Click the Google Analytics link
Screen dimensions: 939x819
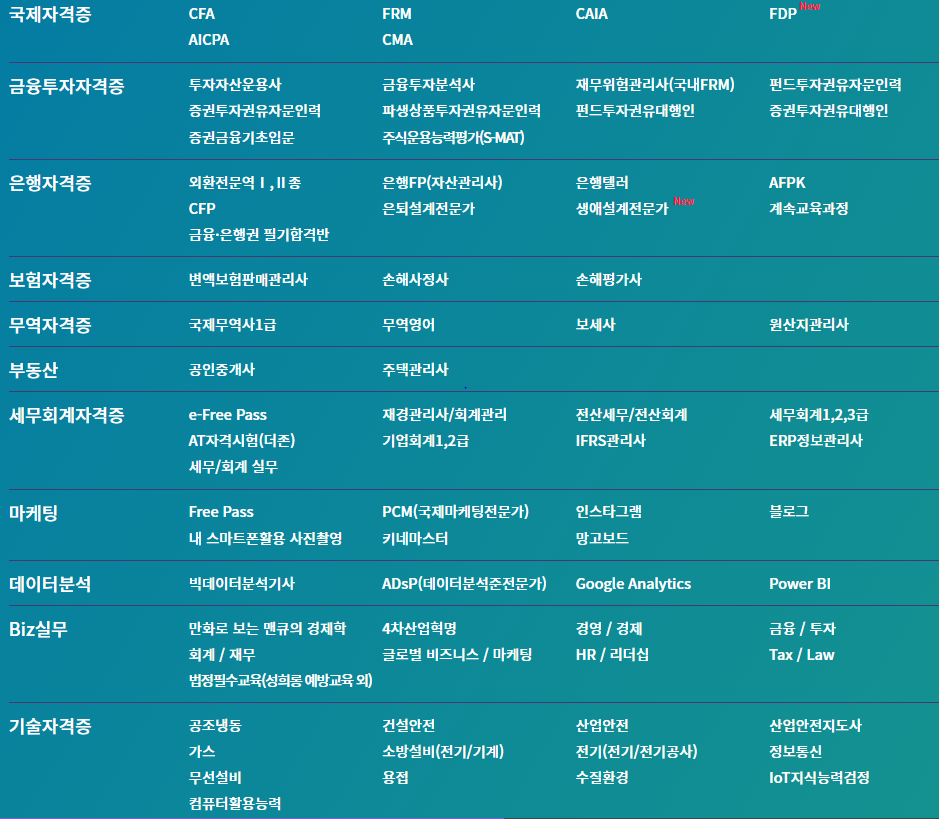tap(633, 583)
